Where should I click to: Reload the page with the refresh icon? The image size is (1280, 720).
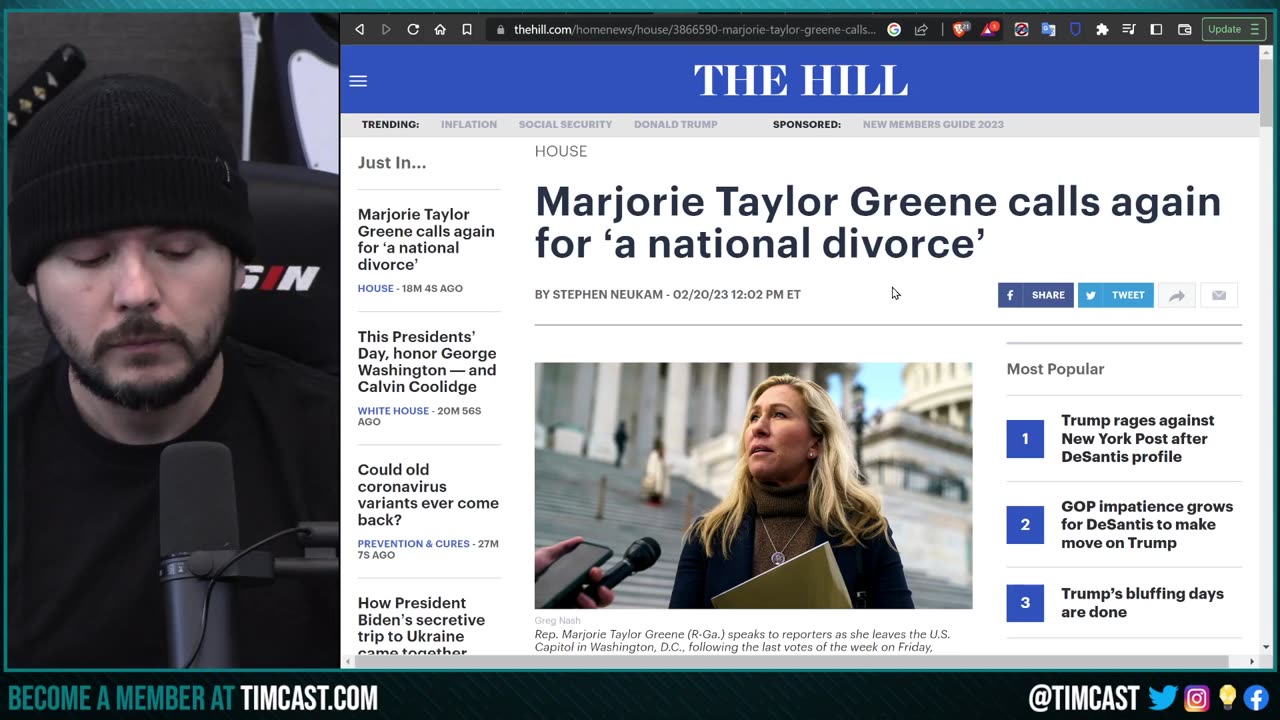413,30
